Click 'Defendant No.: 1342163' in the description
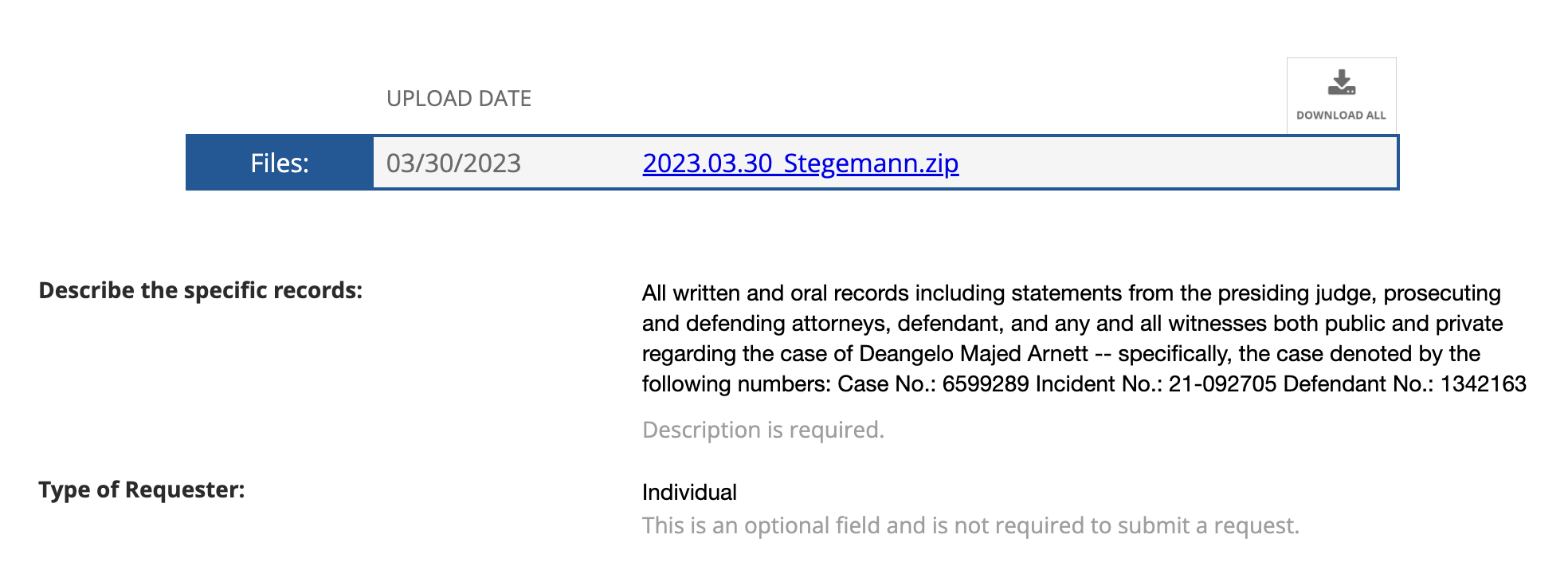Image resolution: width=1568 pixels, height=574 pixels. 1404,384
